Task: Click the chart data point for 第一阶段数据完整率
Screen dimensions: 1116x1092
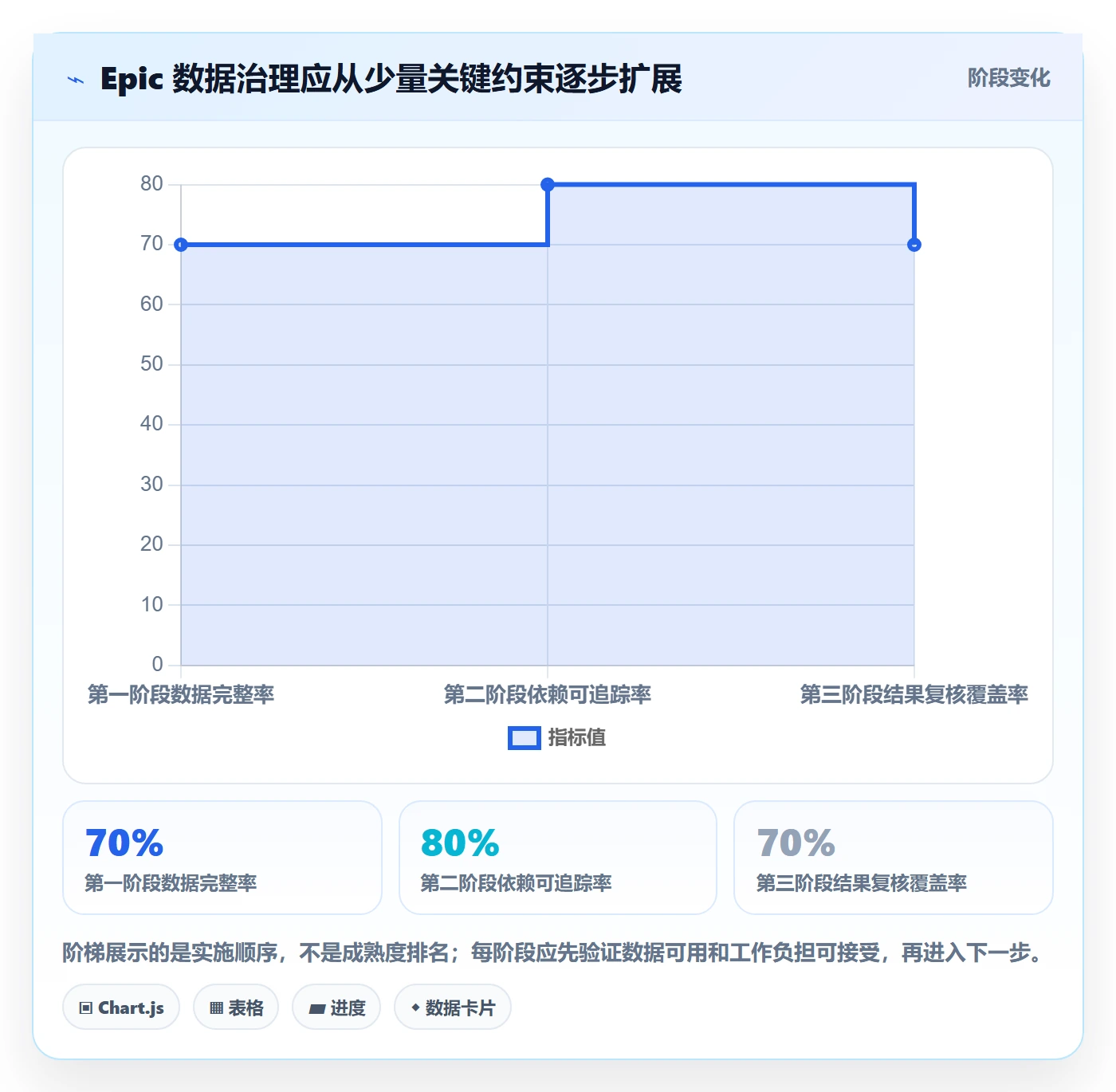Action: tap(181, 245)
